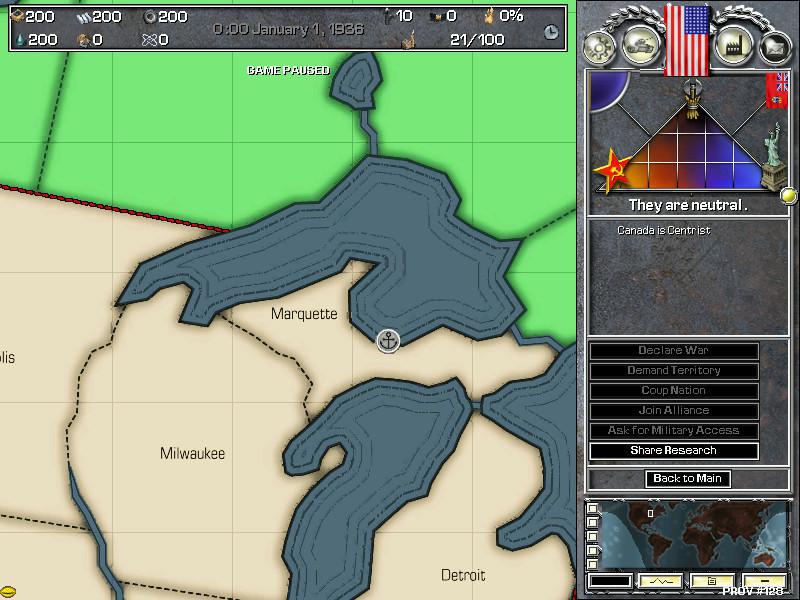Open the production factory icon

[733, 45]
